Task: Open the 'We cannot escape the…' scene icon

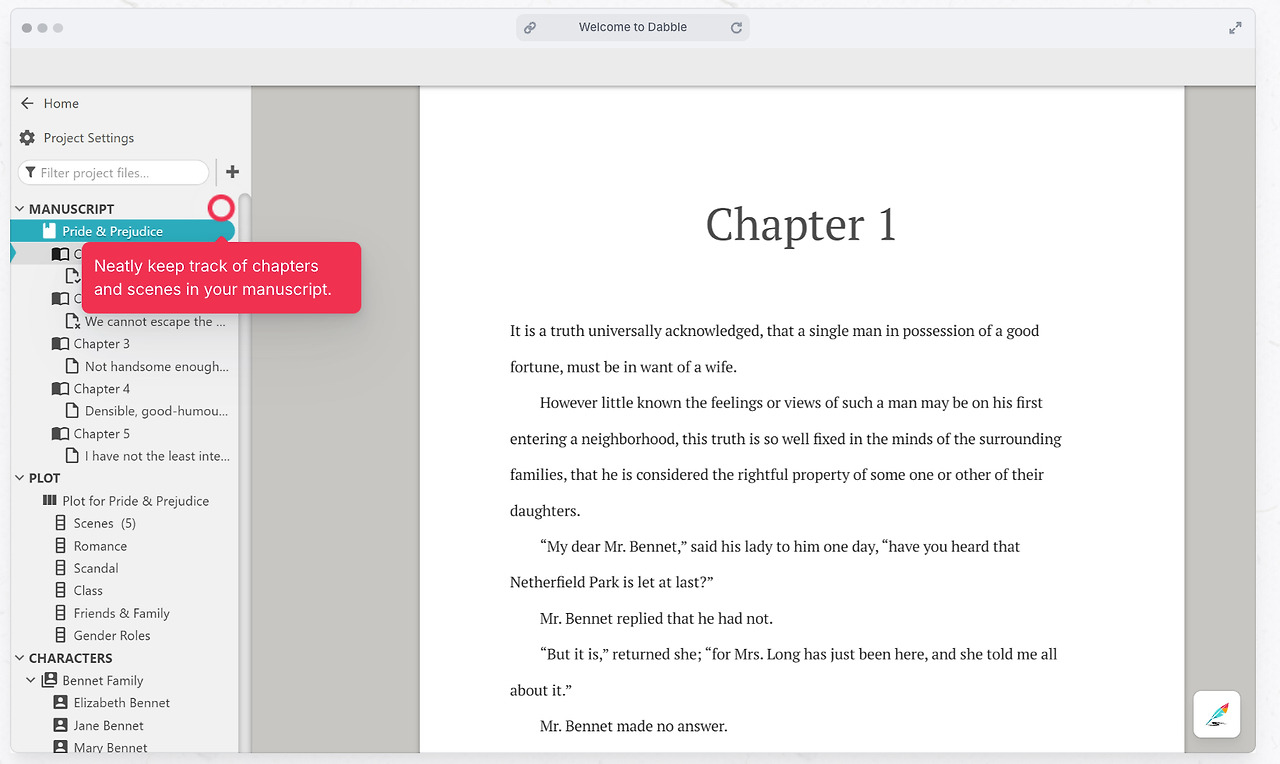Action: tap(72, 322)
